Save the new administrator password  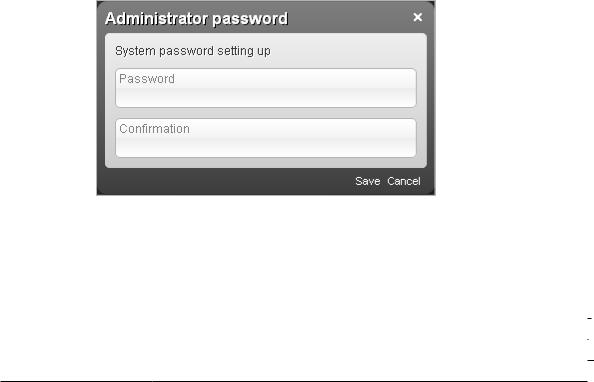pos(367,181)
